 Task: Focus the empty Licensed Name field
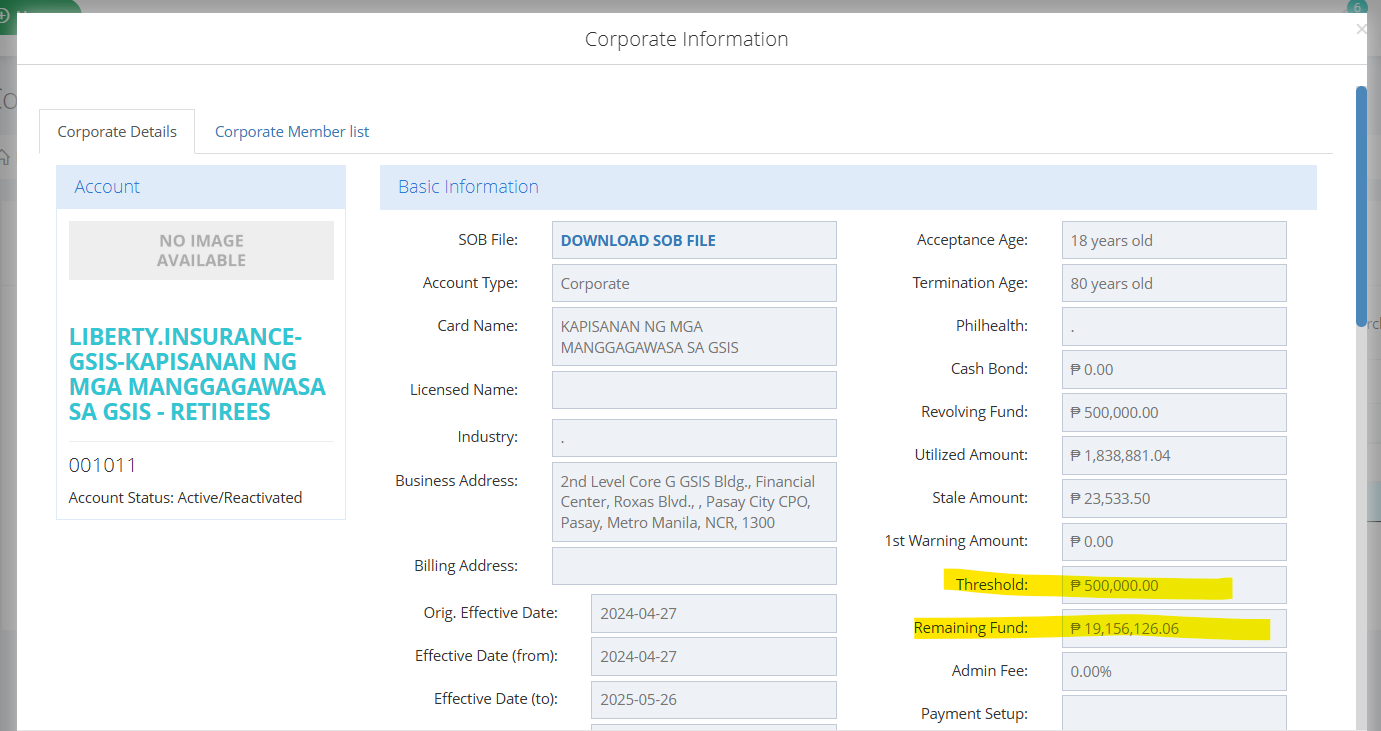pyautogui.click(x=694, y=390)
